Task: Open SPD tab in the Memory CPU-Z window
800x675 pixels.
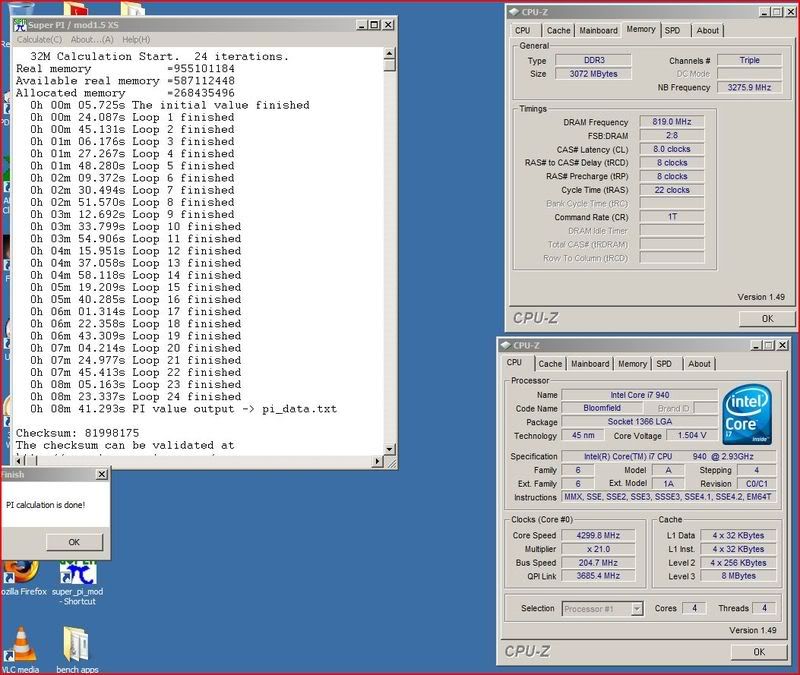Action: tap(672, 31)
